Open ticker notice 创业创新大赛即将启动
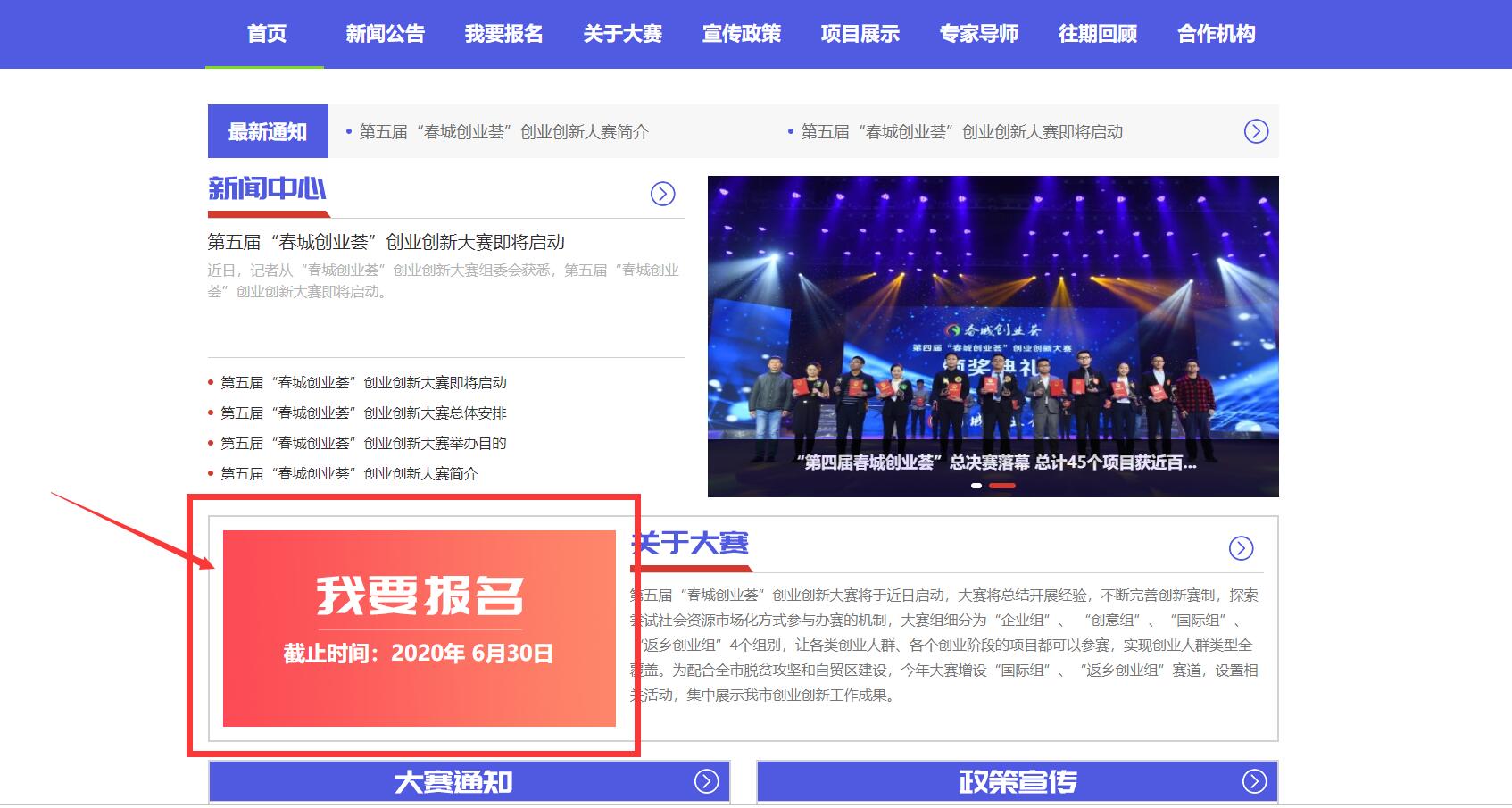The image size is (1512, 808). [961, 132]
